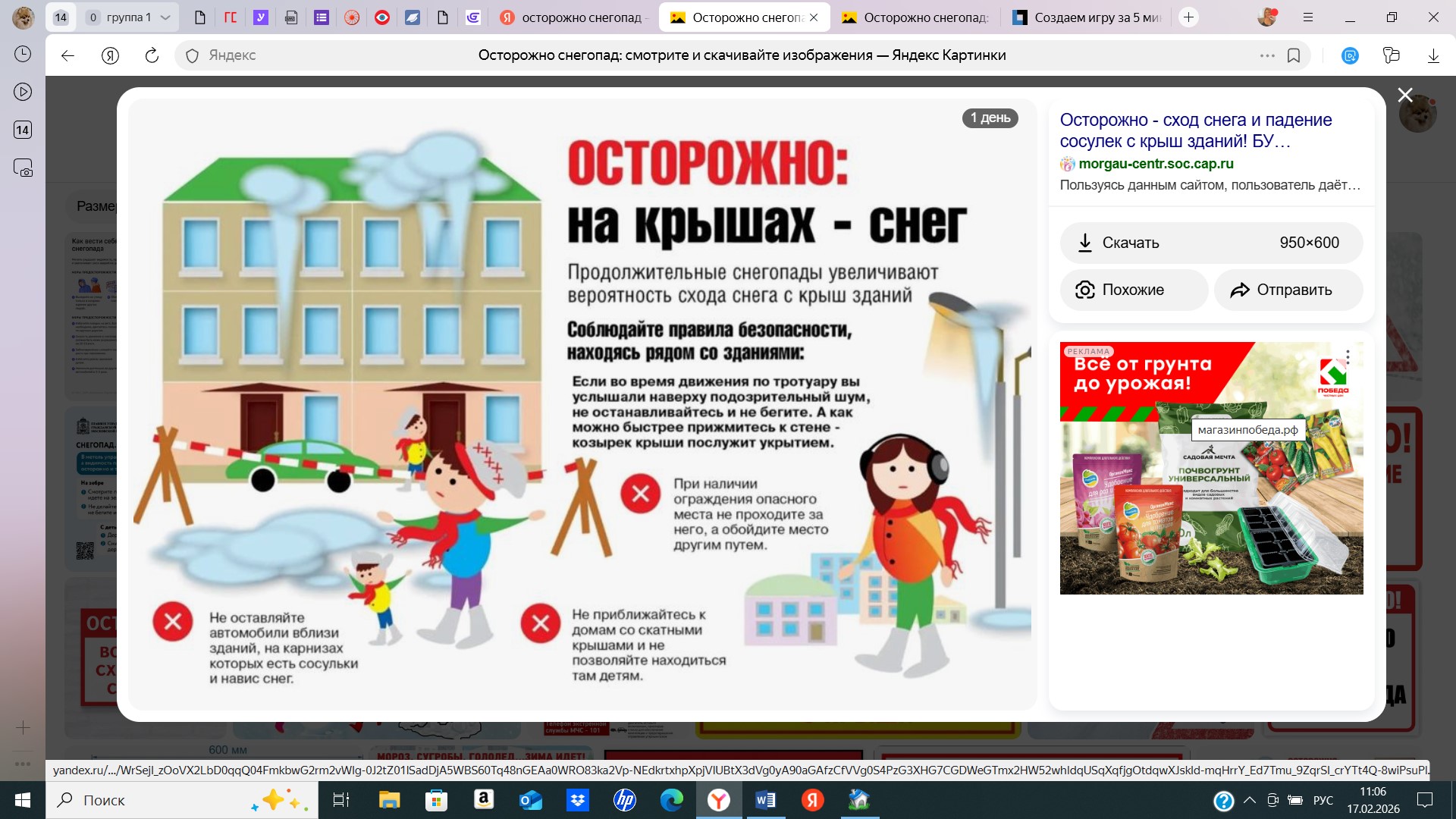Click the Поиск field in the Windows taskbar
Viewport: 1456px width, 819px height.
(152, 800)
